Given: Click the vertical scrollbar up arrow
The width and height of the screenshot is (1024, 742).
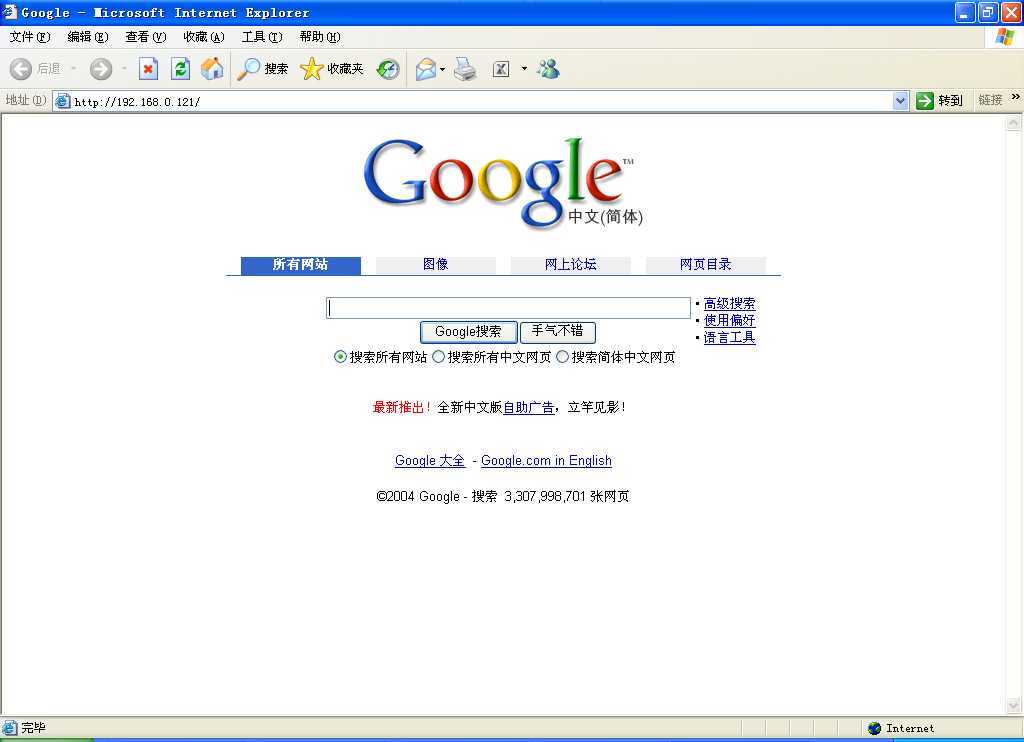Looking at the screenshot, I should (x=1014, y=123).
